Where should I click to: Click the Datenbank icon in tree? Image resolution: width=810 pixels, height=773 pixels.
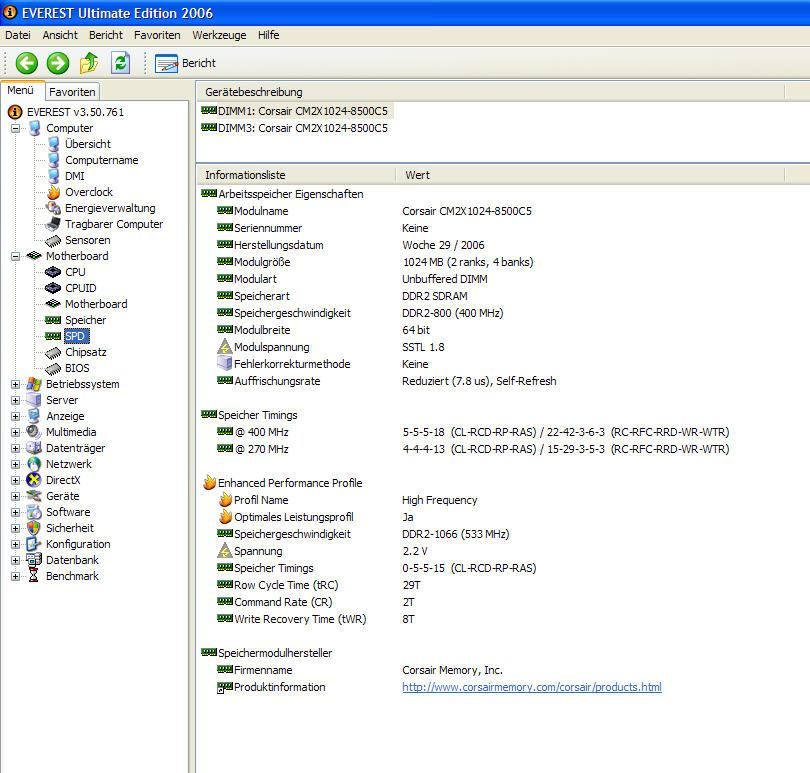point(34,560)
